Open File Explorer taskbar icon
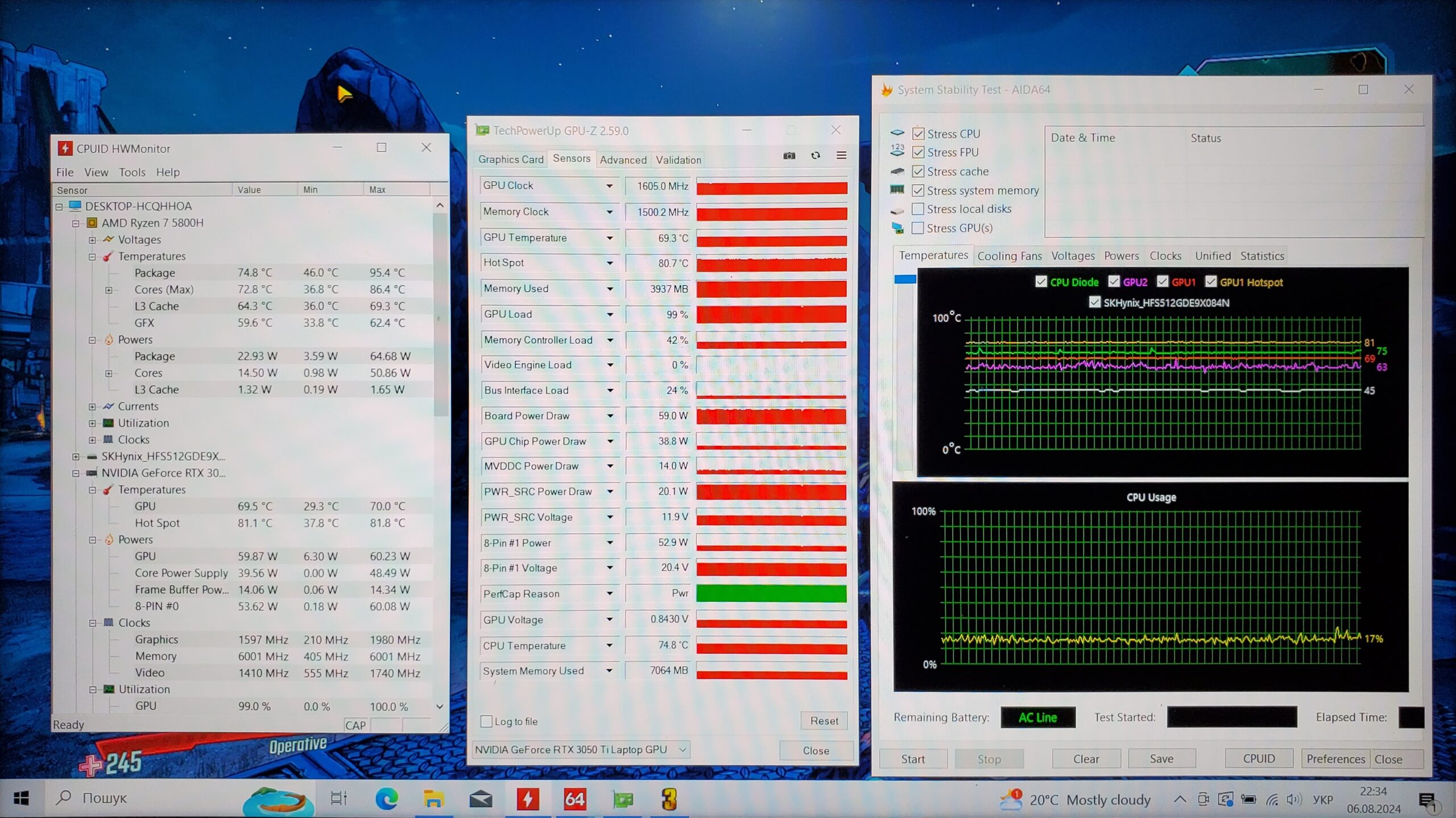1456x818 pixels. [433, 799]
